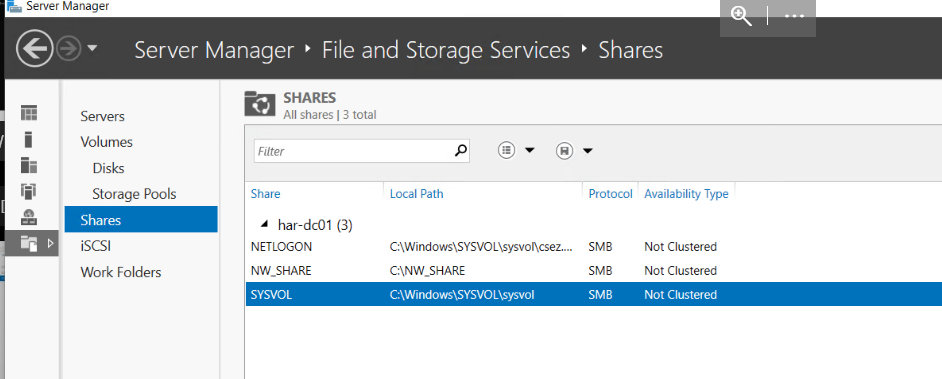942x379 pixels.
Task: Click into the Filter text field
Action: pyautogui.click(x=353, y=151)
